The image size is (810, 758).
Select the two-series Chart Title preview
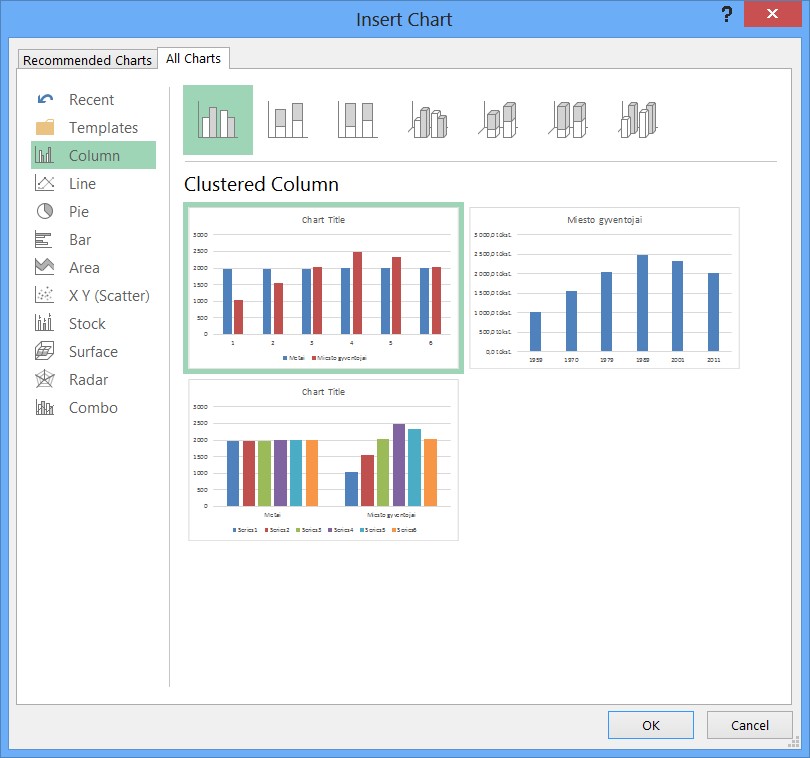point(323,288)
